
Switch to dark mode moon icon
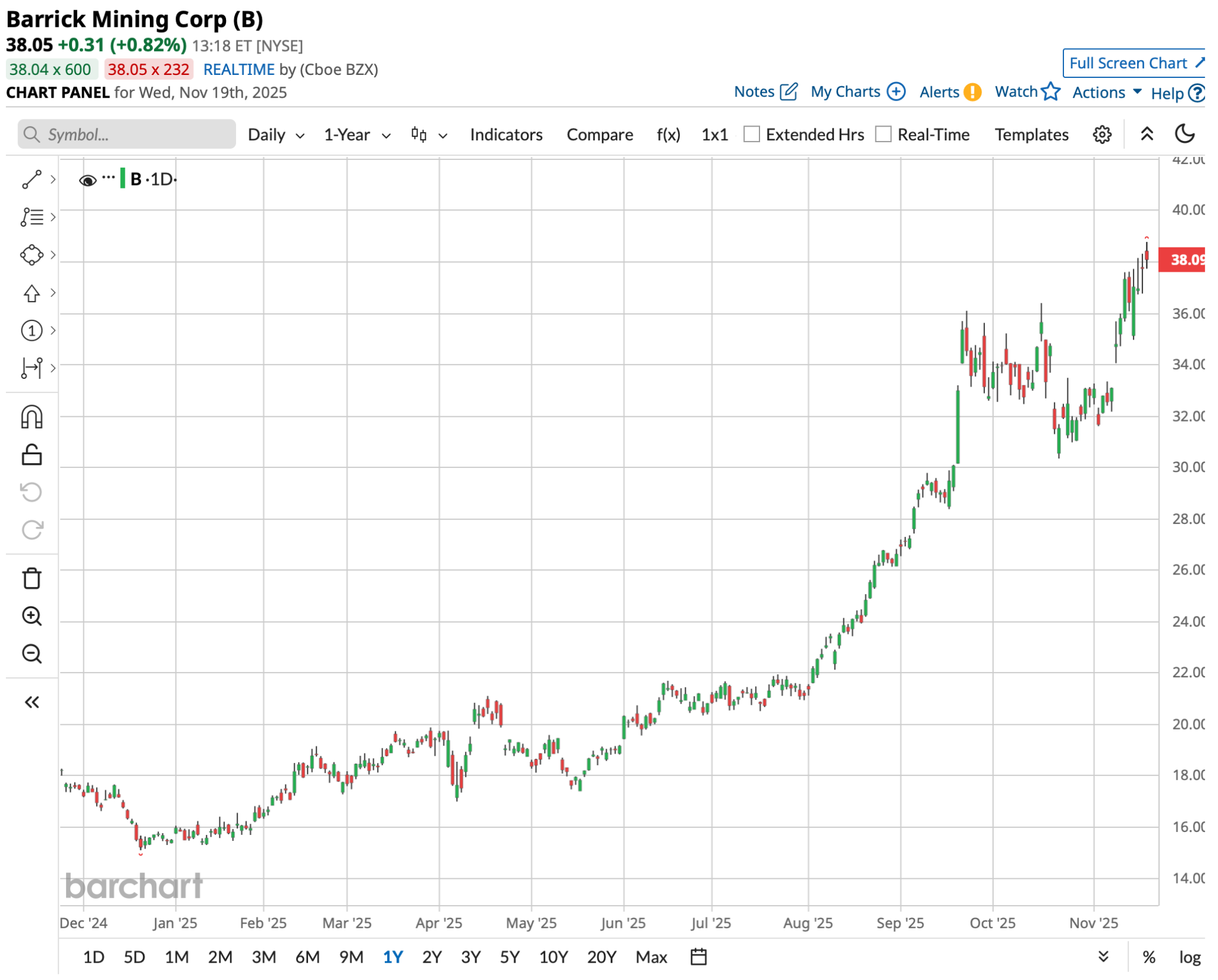(x=1184, y=134)
